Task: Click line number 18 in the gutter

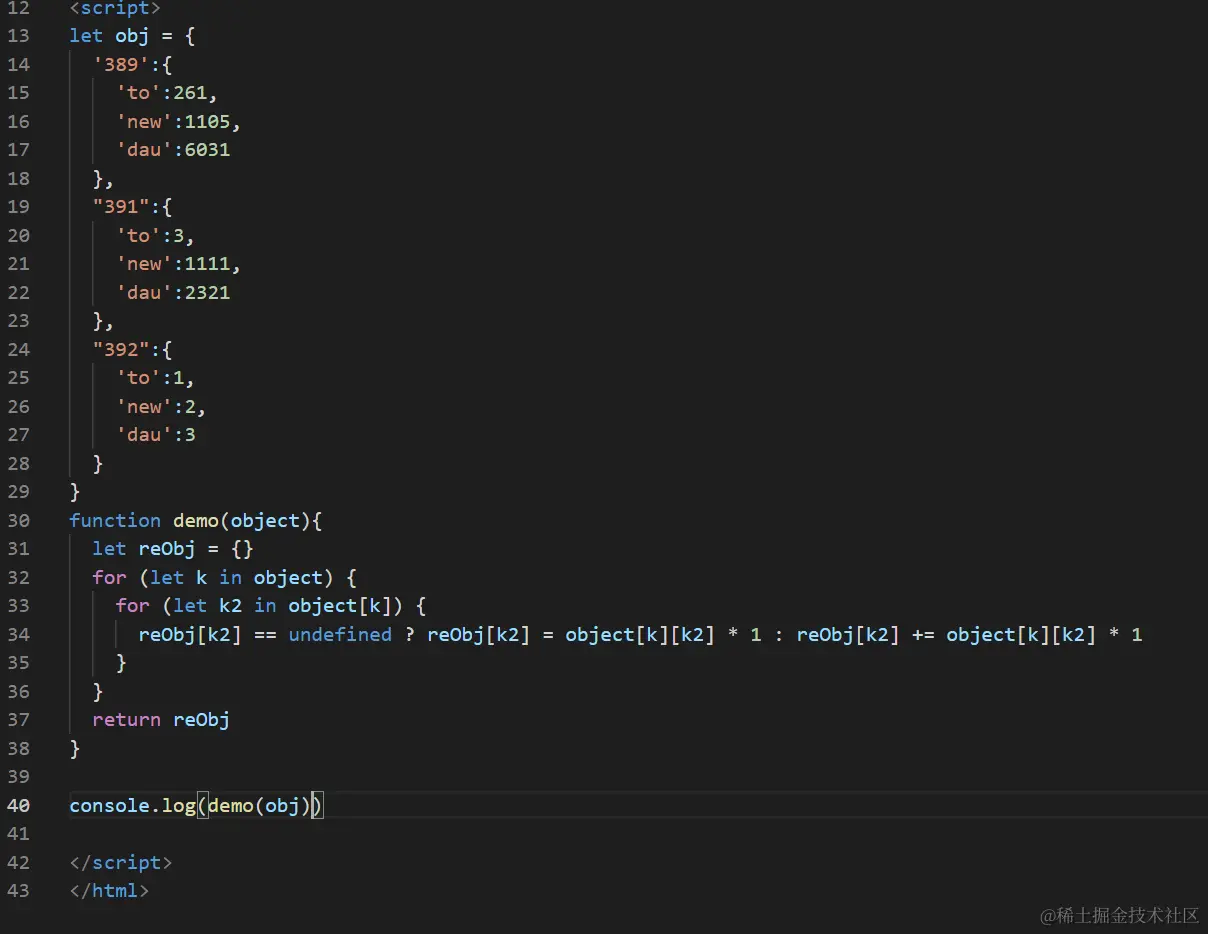Action: coord(18,178)
